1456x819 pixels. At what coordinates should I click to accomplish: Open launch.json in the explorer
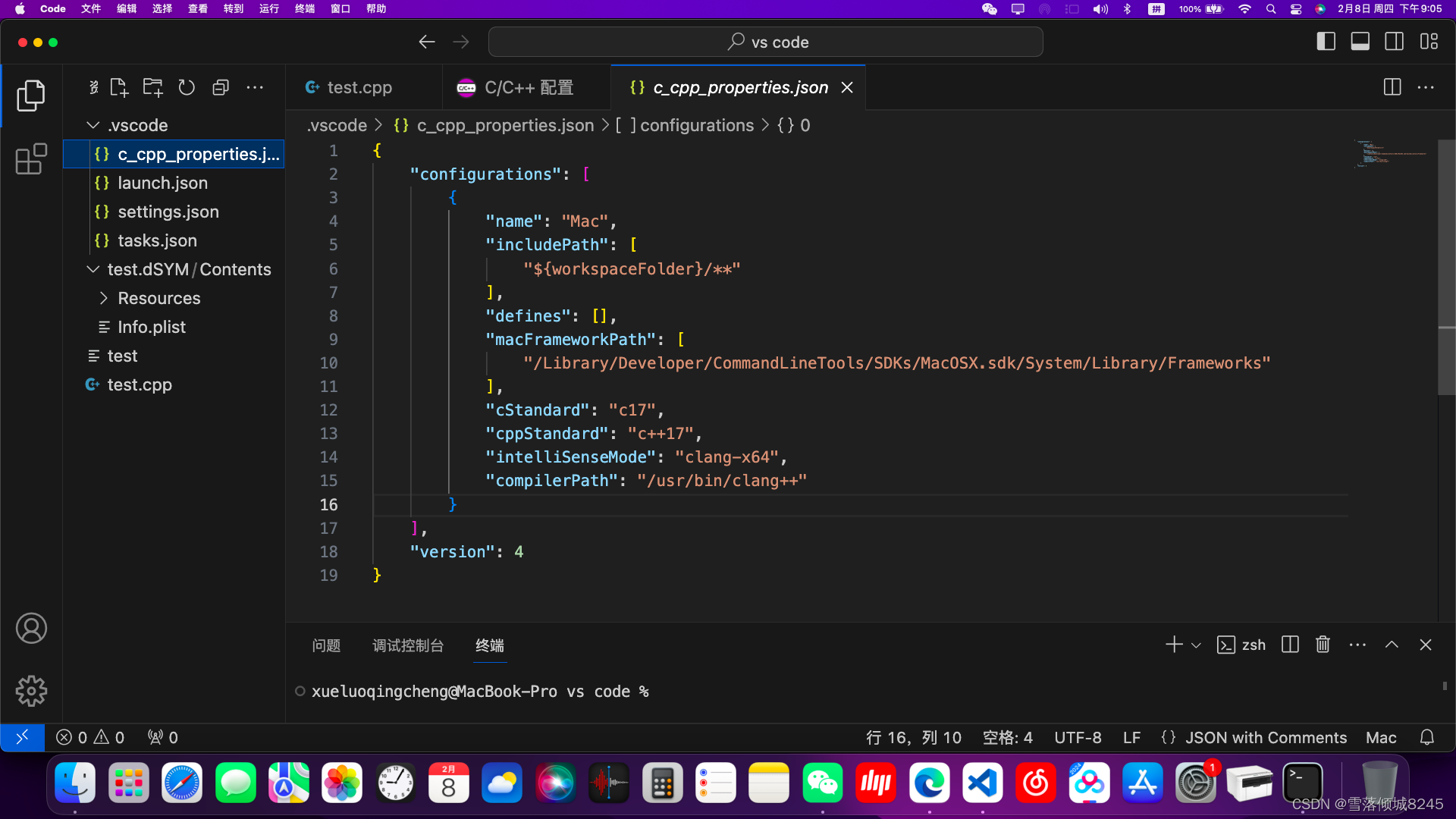pyautogui.click(x=162, y=183)
